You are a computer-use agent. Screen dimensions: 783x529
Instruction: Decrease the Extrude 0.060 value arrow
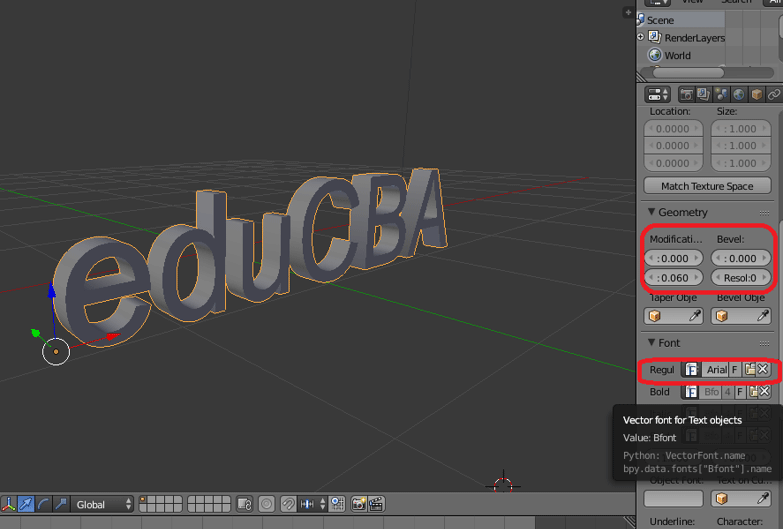tap(650, 277)
